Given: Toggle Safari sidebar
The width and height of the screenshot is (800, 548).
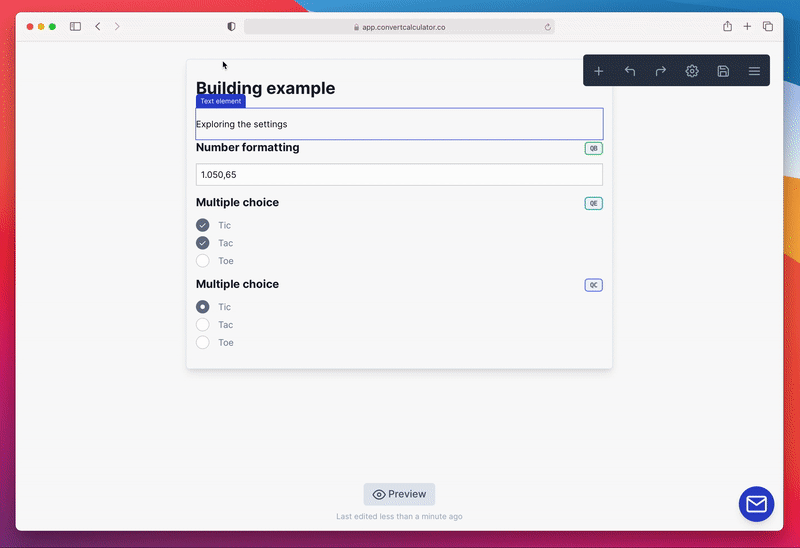Looking at the screenshot, I should [76, 27].
